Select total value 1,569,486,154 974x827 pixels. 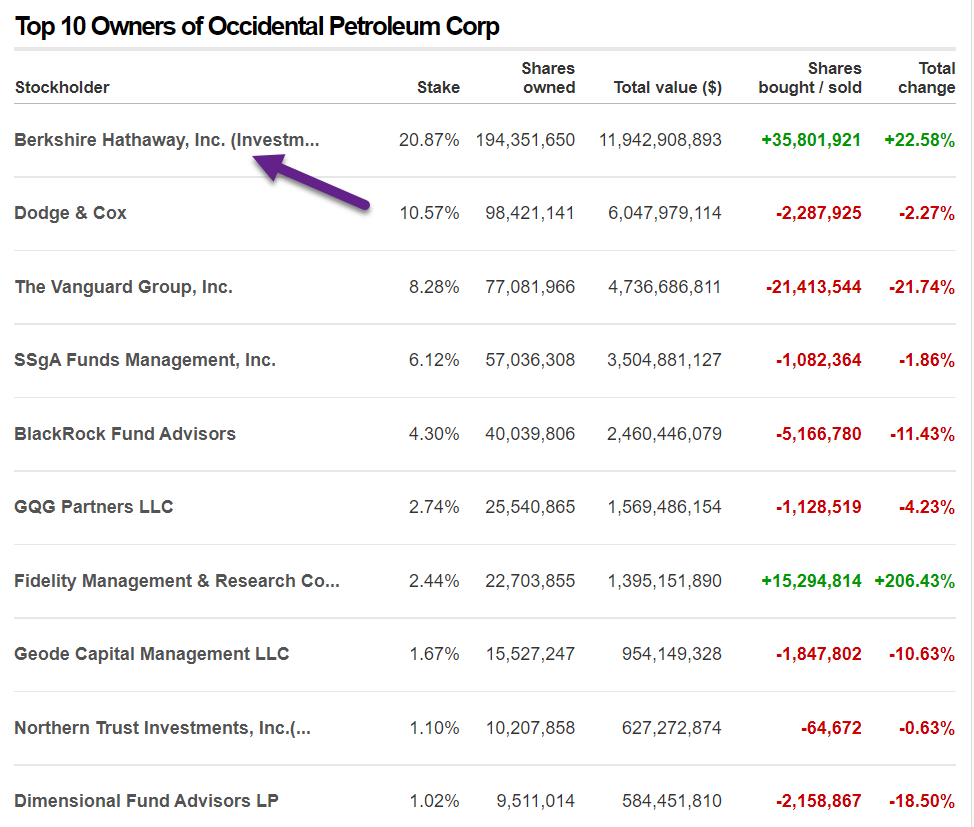tap(665, 507)
